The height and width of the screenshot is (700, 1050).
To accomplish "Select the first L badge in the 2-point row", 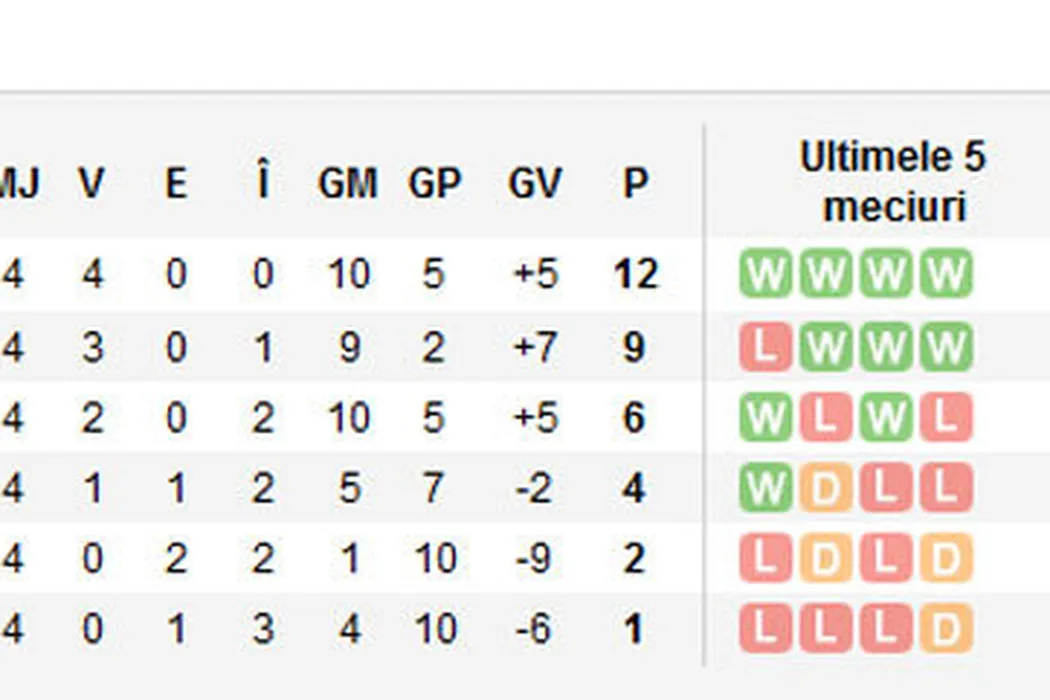I will 765,559.
